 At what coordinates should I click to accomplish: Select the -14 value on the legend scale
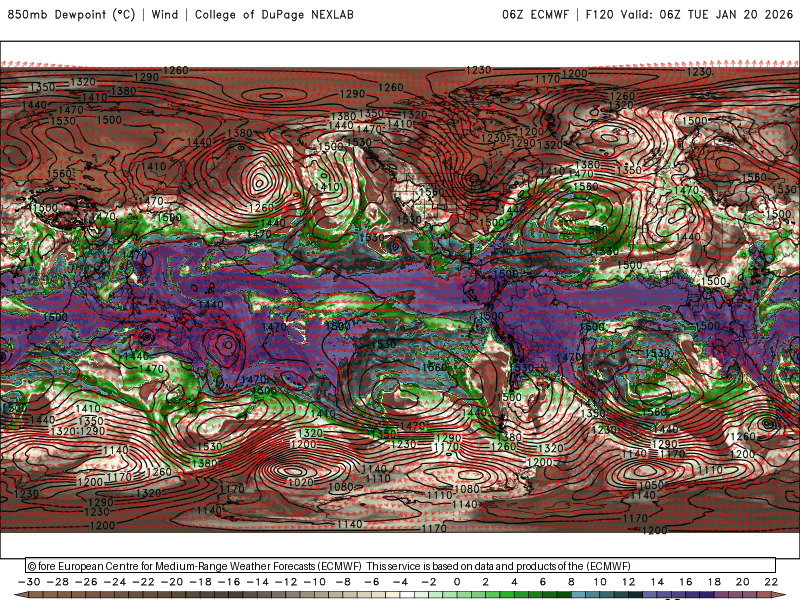(x=258, y=582)
